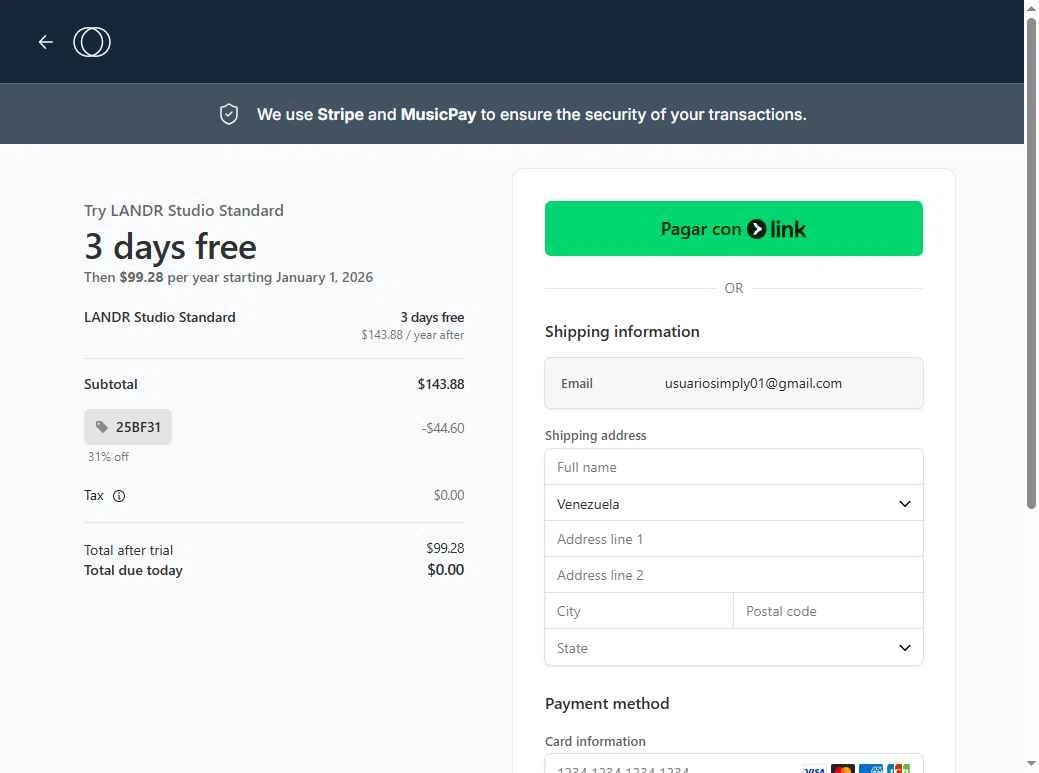The image size is (1039, 773).
Task: Click the LANDR circles logo
Action: click(91, 42)
